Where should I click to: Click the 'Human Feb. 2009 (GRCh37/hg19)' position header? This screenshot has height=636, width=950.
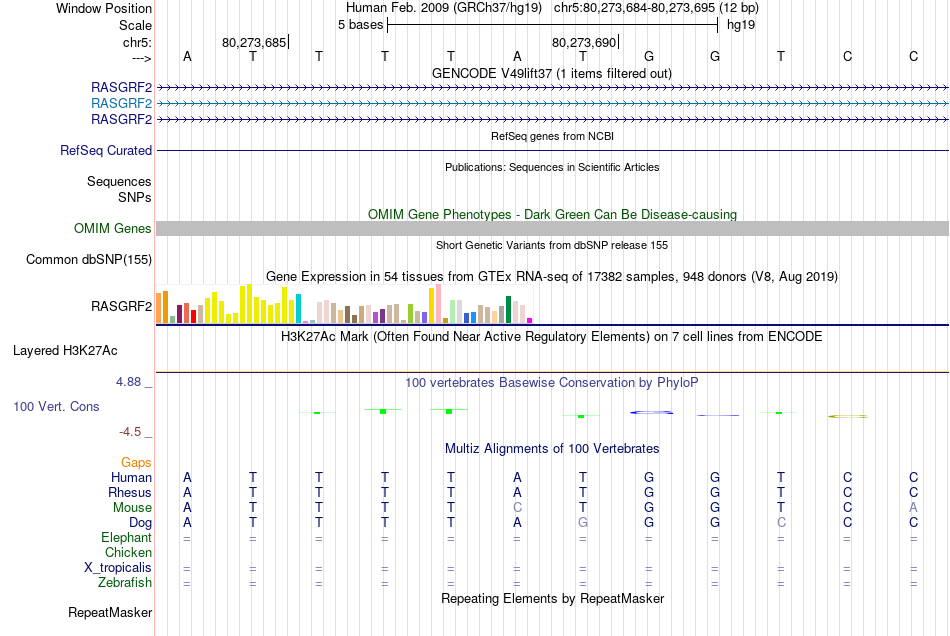[x=445, y=8]
